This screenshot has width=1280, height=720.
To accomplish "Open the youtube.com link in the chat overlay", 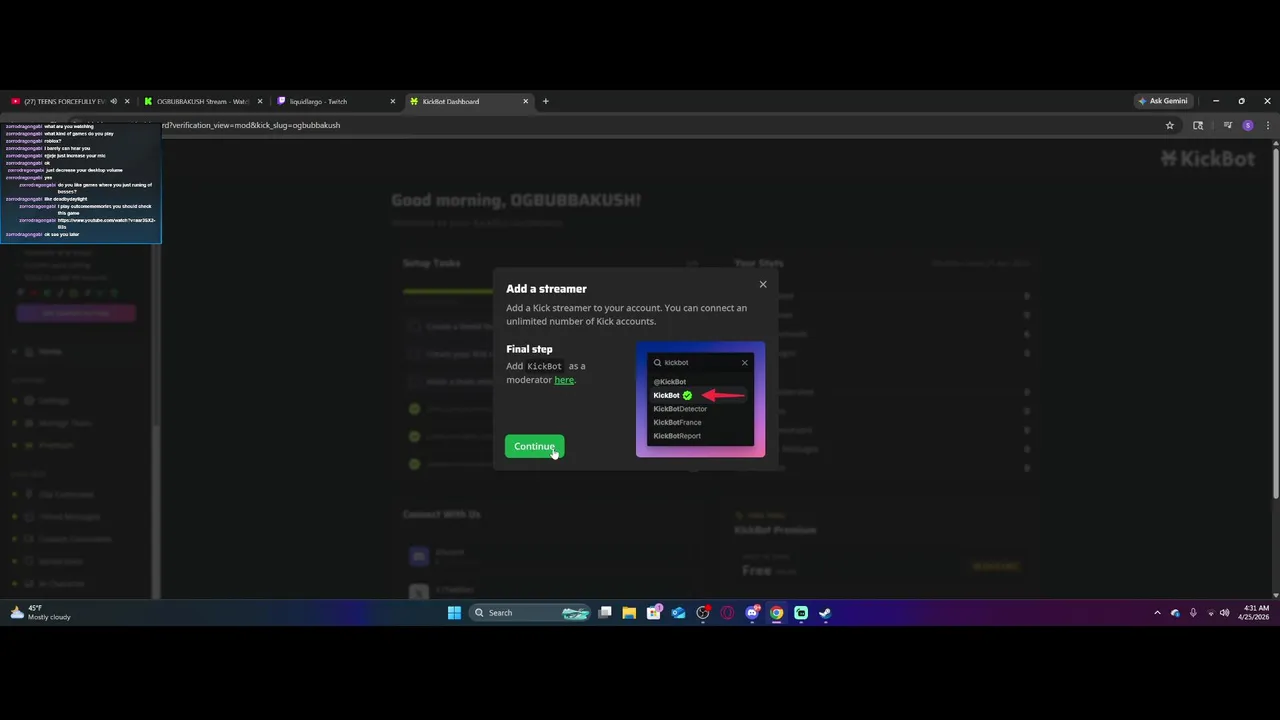I will coord(106,223).
